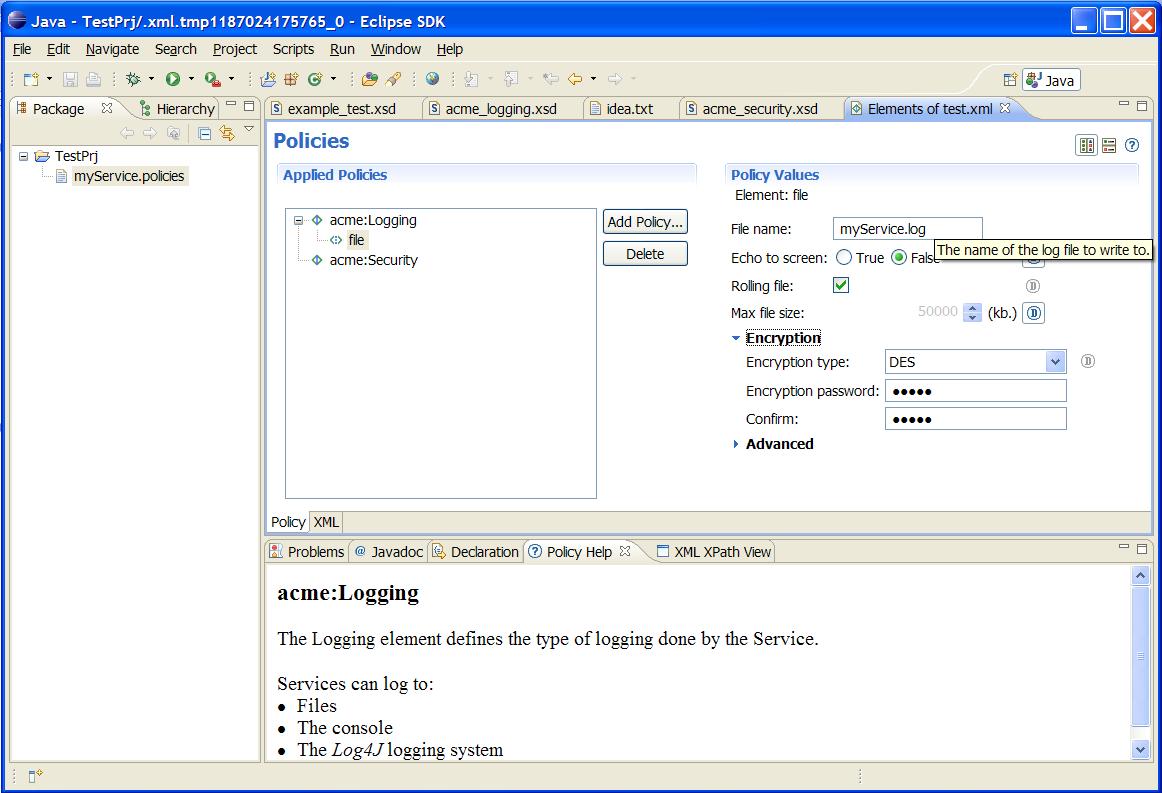The image size is (1162, 793).
Task: Open the Scripts menu
Action: pyautogui.click(x=293, y=49)
